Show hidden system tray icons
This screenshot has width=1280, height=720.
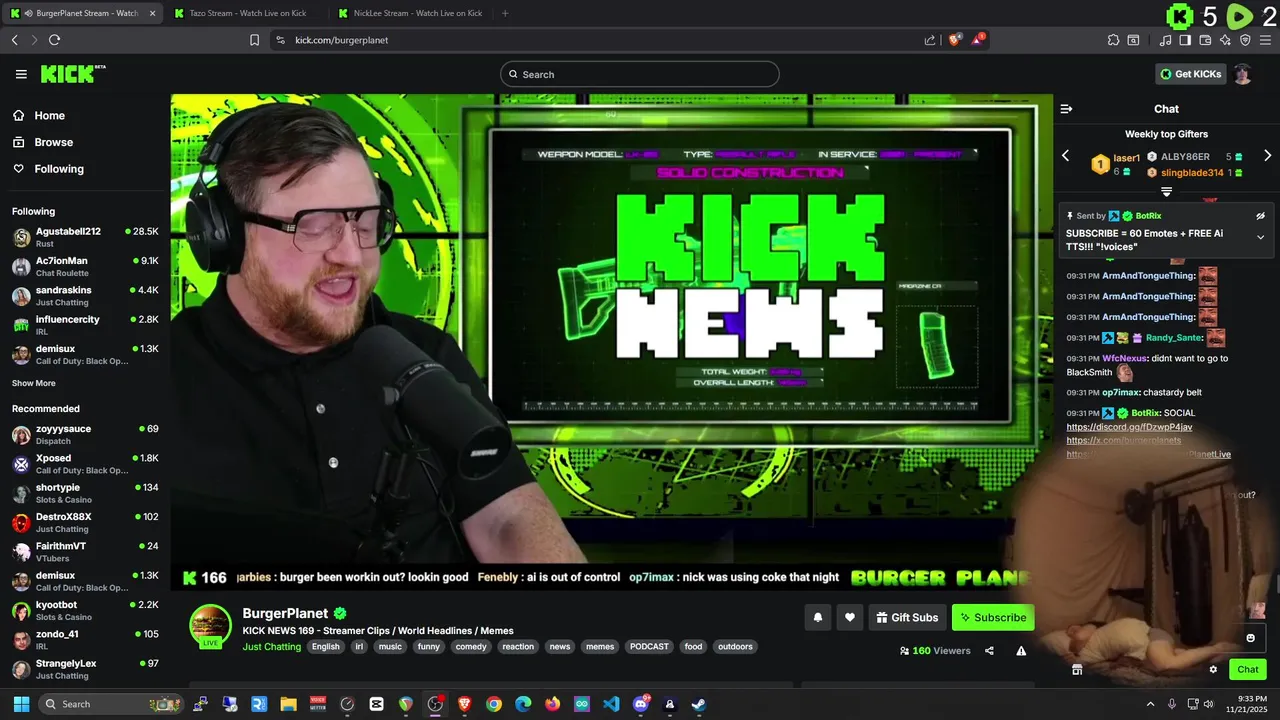coord(1150,704)
